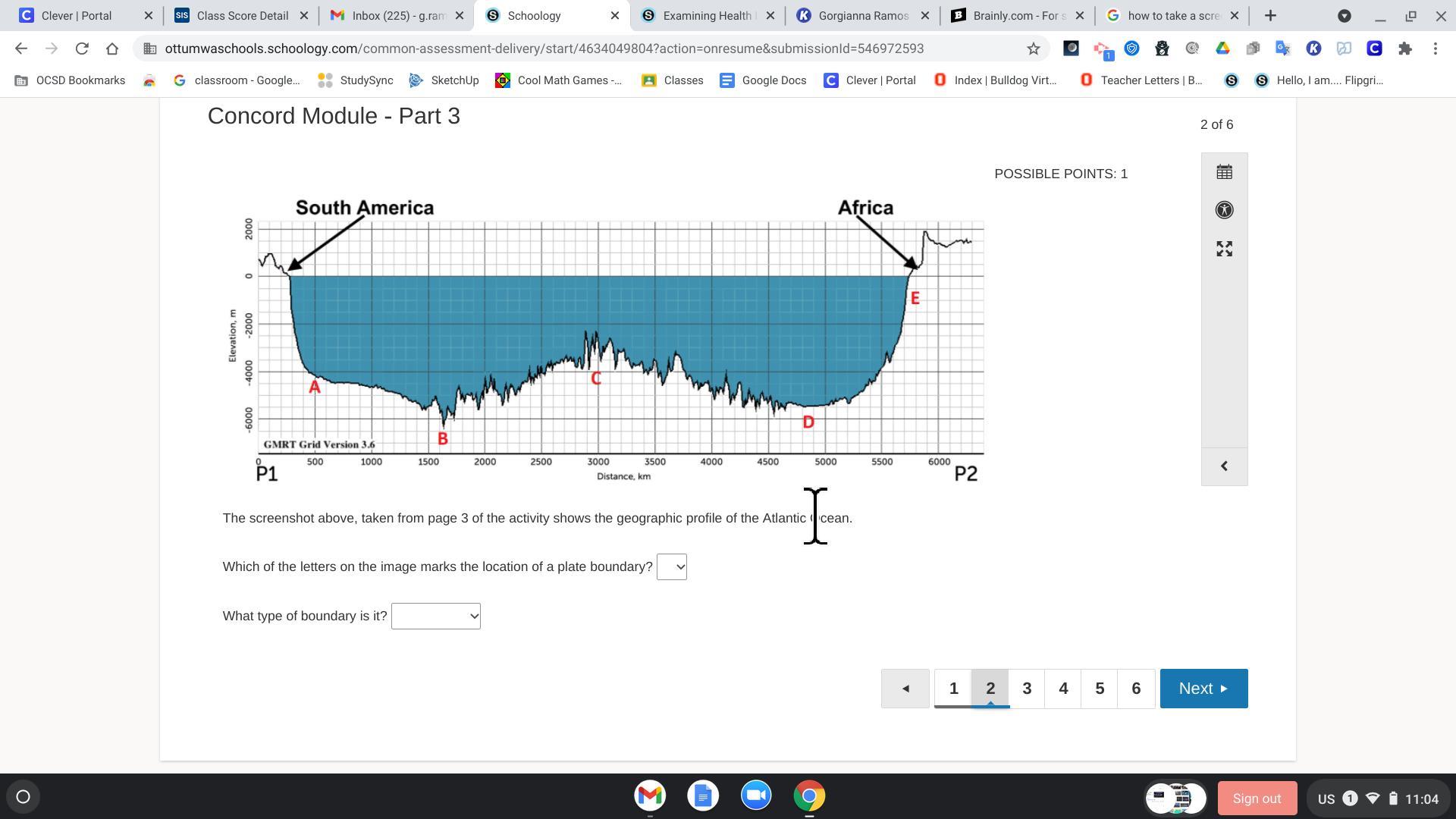The width and height of the screenshot is (1456, 819).
Task: Open the plate boundary letter dropdown
Action: coord(671,567)
